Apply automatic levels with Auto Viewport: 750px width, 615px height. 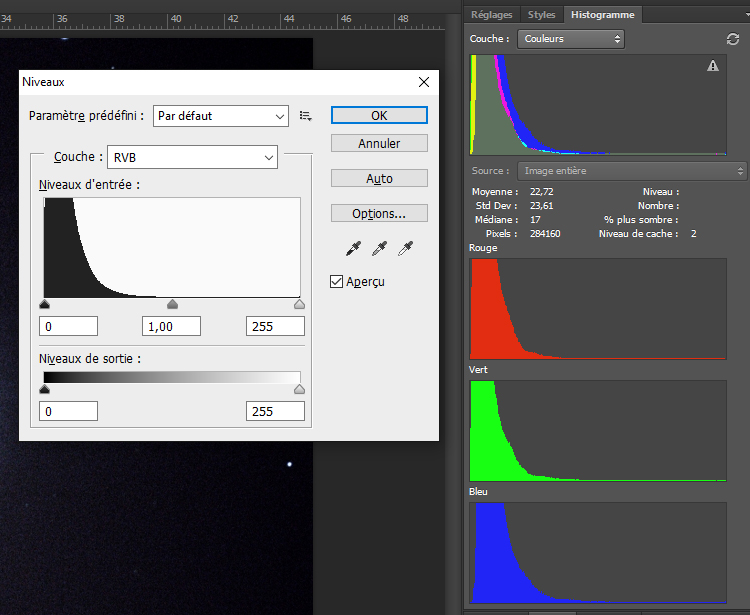(x=379, y=178)
